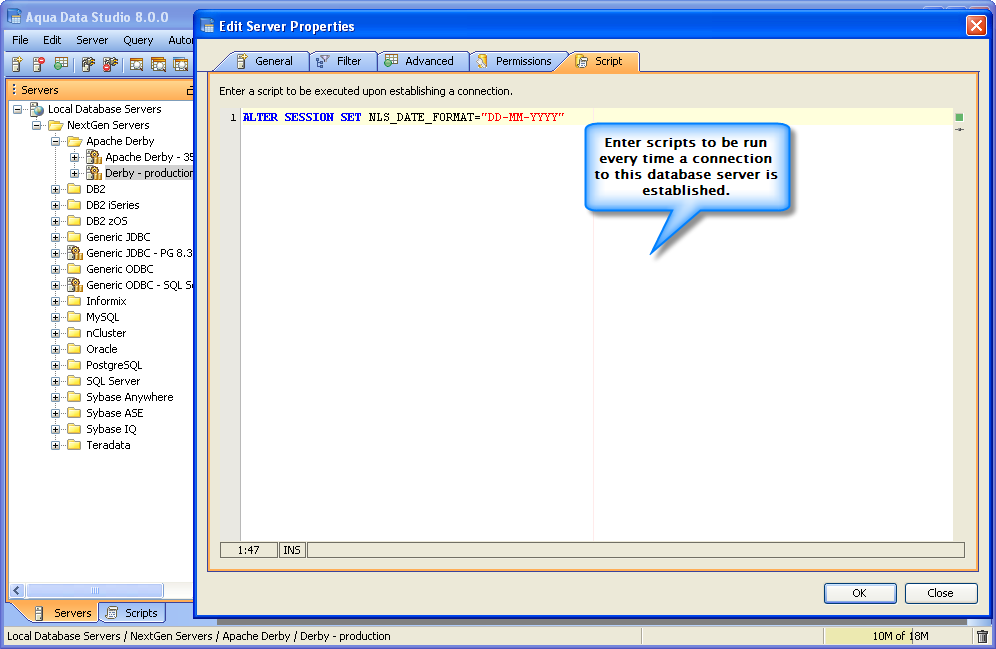
Task: Click the Local Database Servers globe icon
Action: tap(37, 109)
